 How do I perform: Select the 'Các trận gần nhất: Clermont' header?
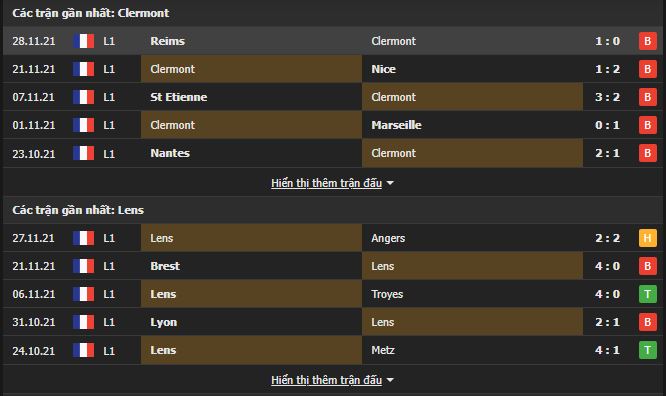click(90, 13)
